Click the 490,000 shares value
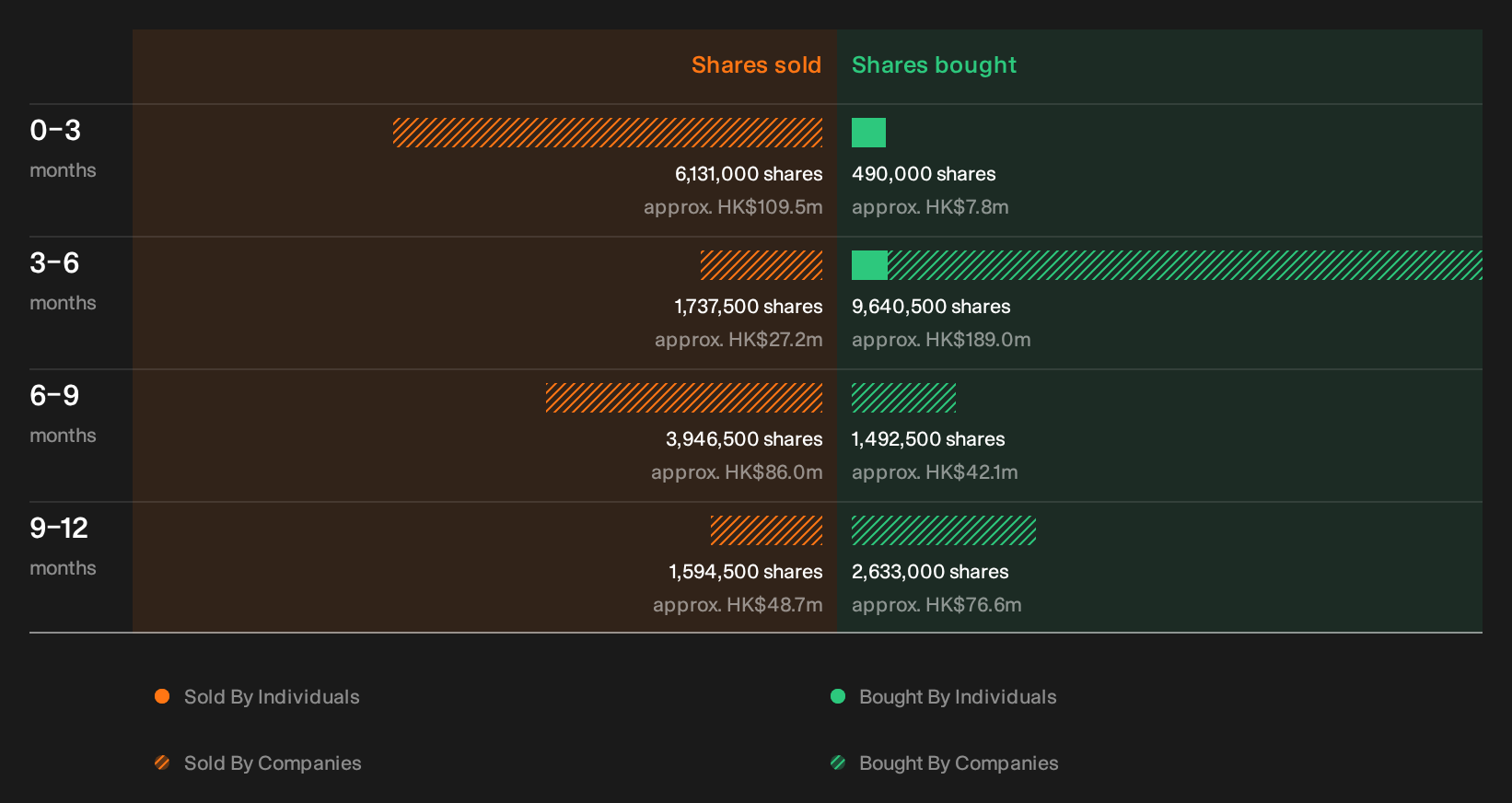Viewport: 1512px width, 803px height. click(924, 174)
